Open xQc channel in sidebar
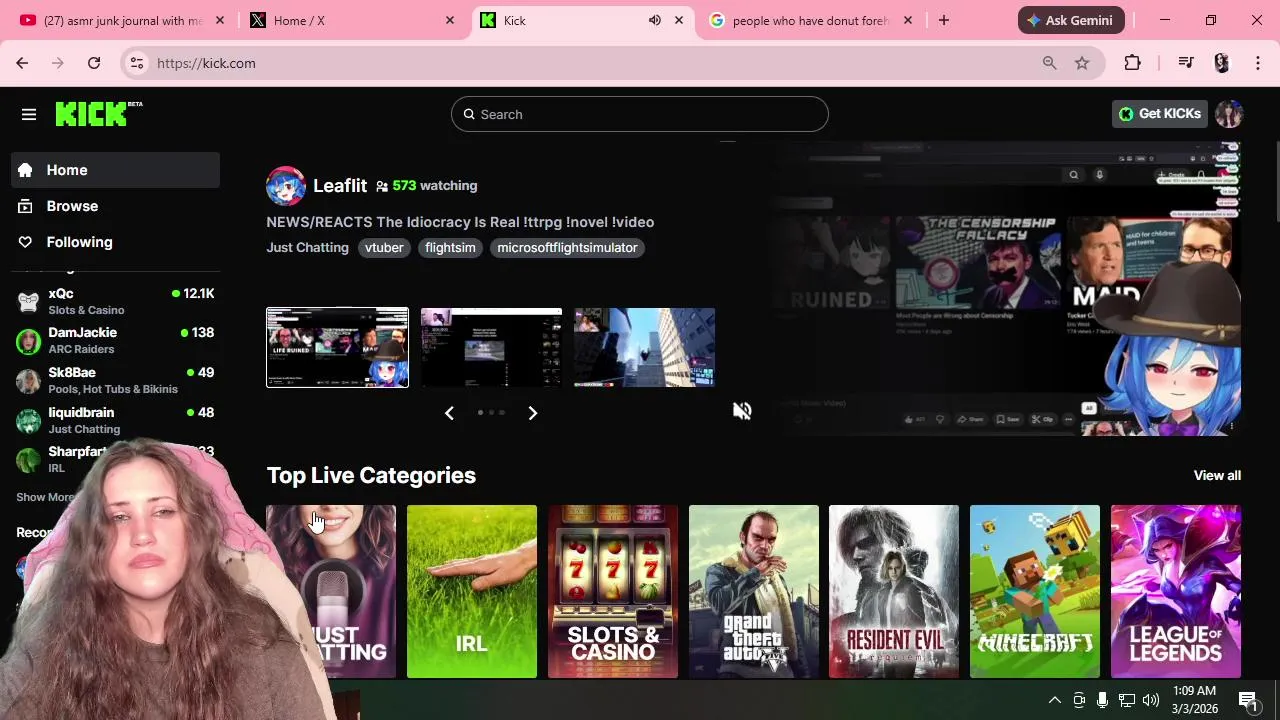Image resolution: width=1280 pixels, height=720 pixels. tap(116, 301)
